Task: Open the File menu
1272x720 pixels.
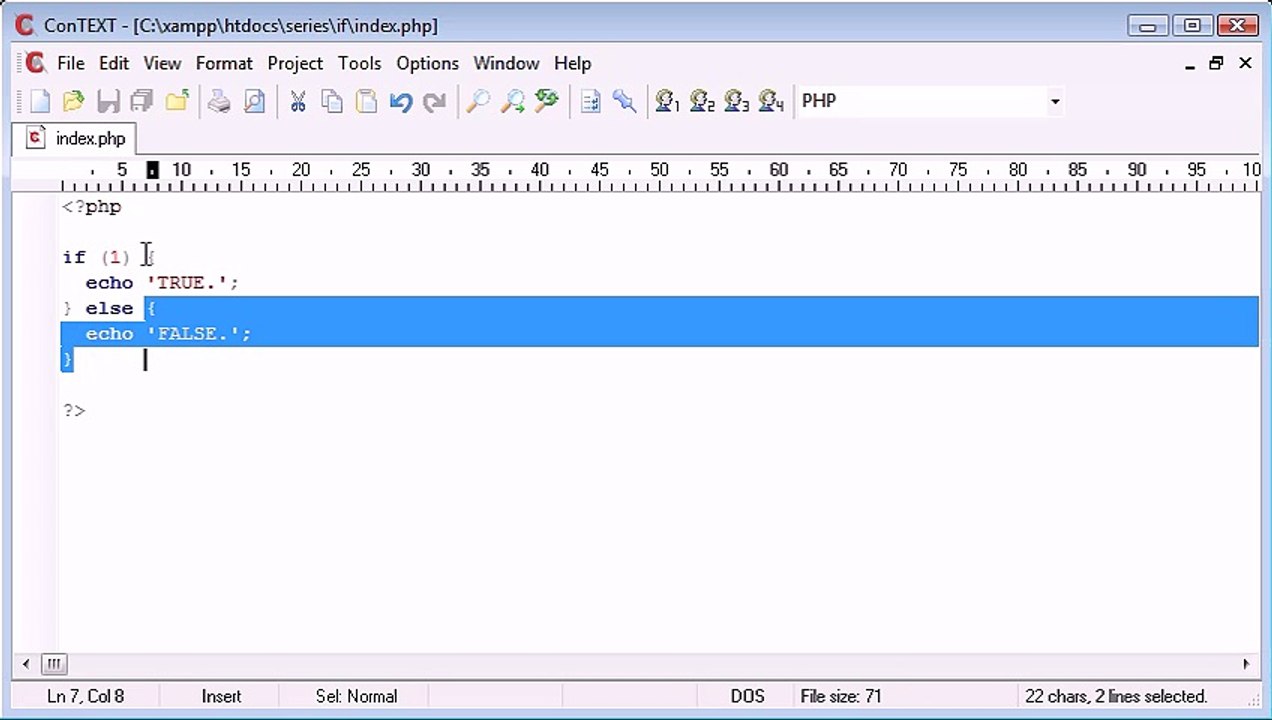Action: [x=70, y=63]
